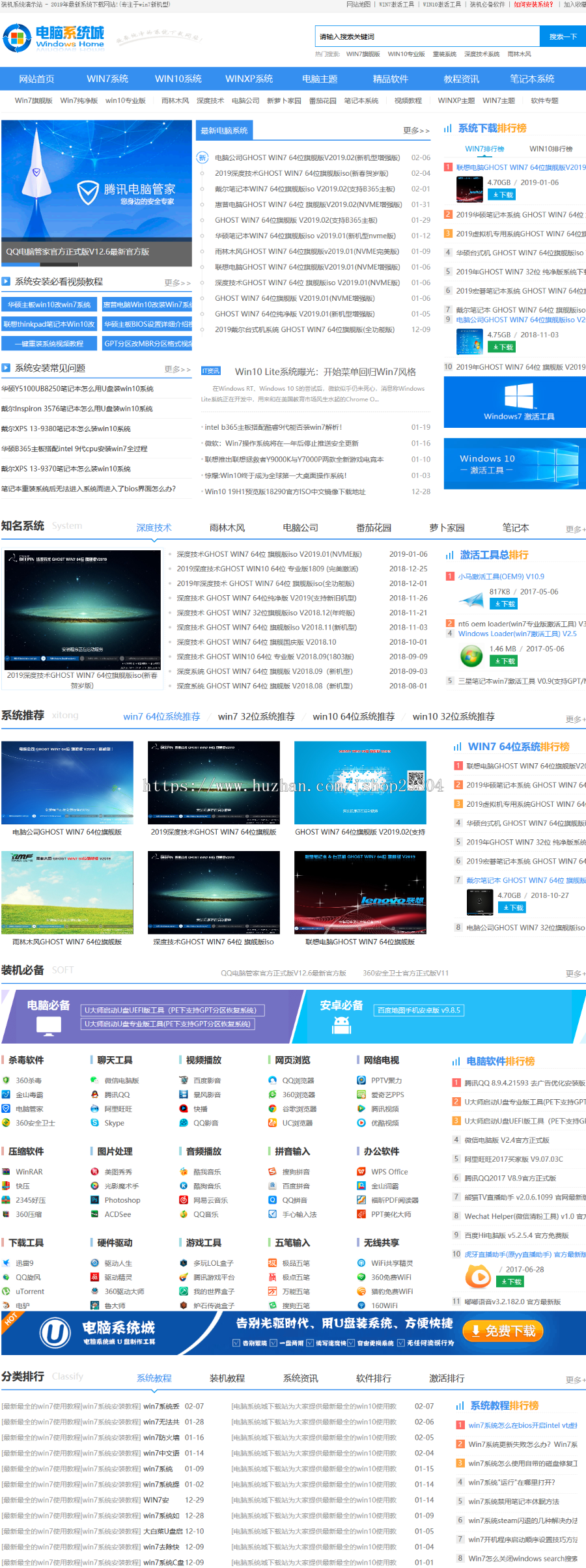
Task: Expand 更多>> for 系统安装常见问题
Action: (x=177, y=369)
